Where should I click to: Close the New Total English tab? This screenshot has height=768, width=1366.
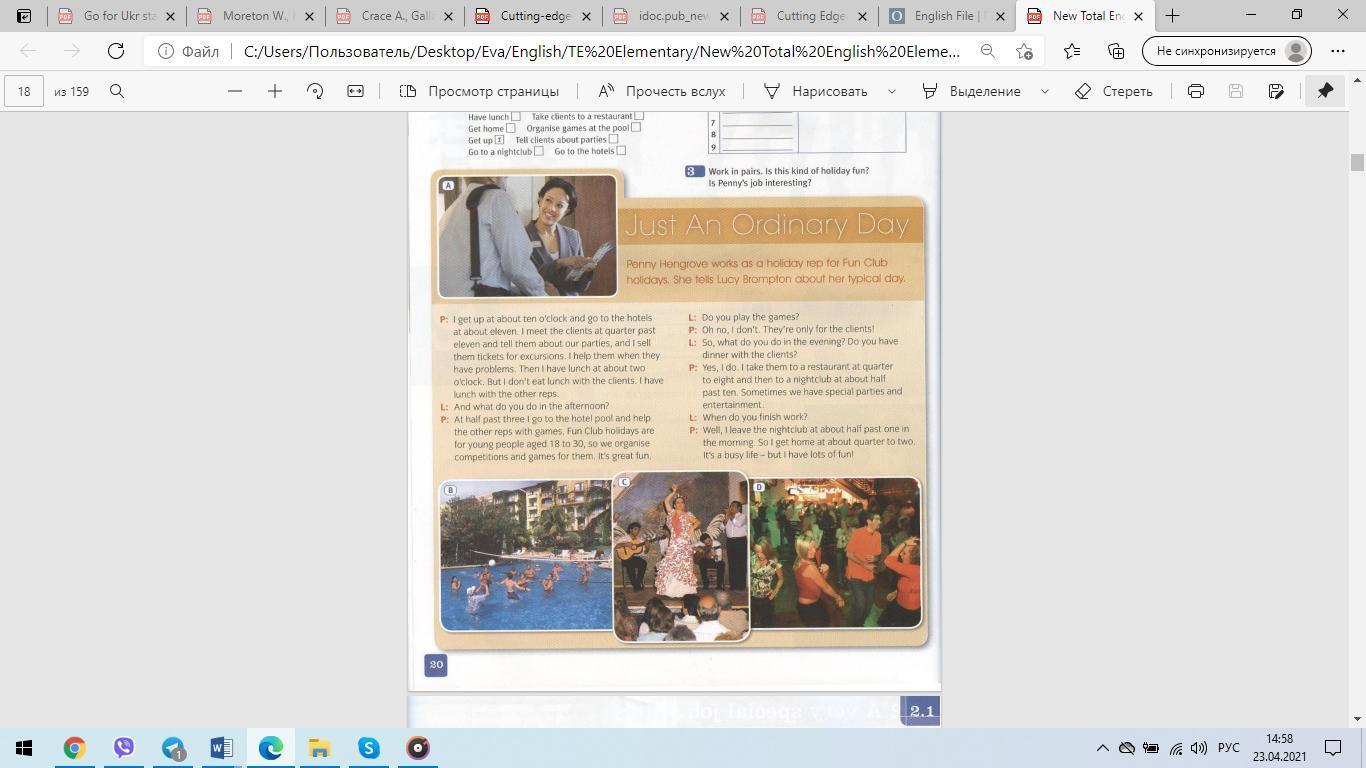[1138, 16]
